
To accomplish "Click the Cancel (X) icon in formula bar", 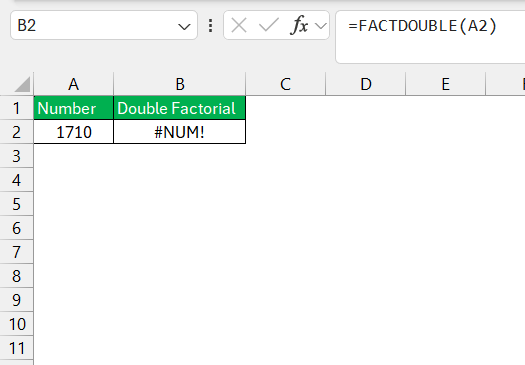I will 239,25.
